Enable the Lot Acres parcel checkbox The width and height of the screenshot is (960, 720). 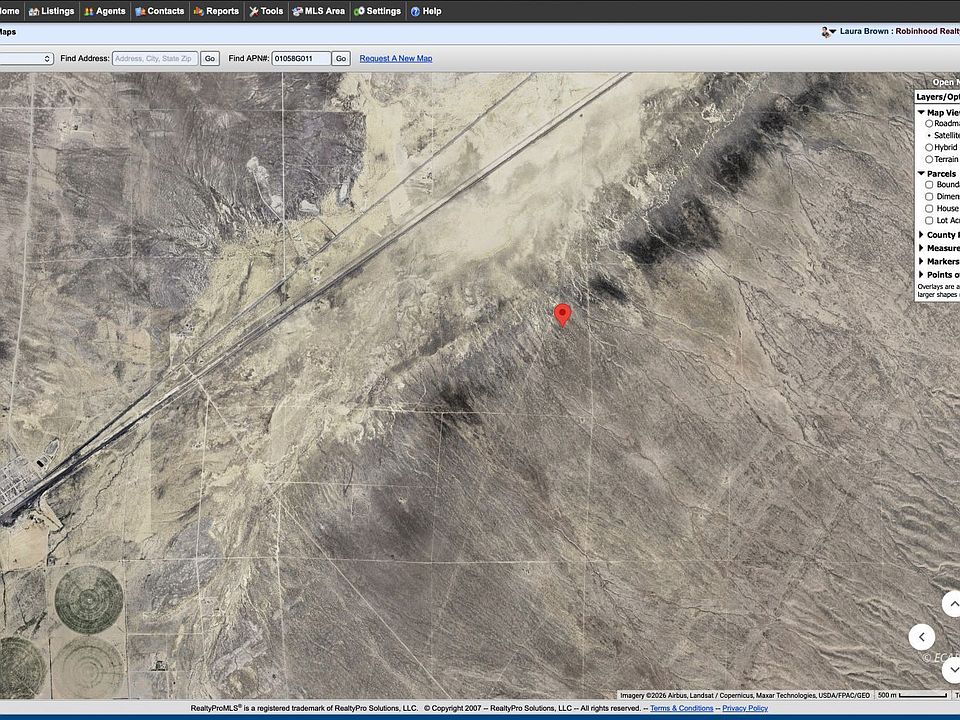click(x=929, y=220)
